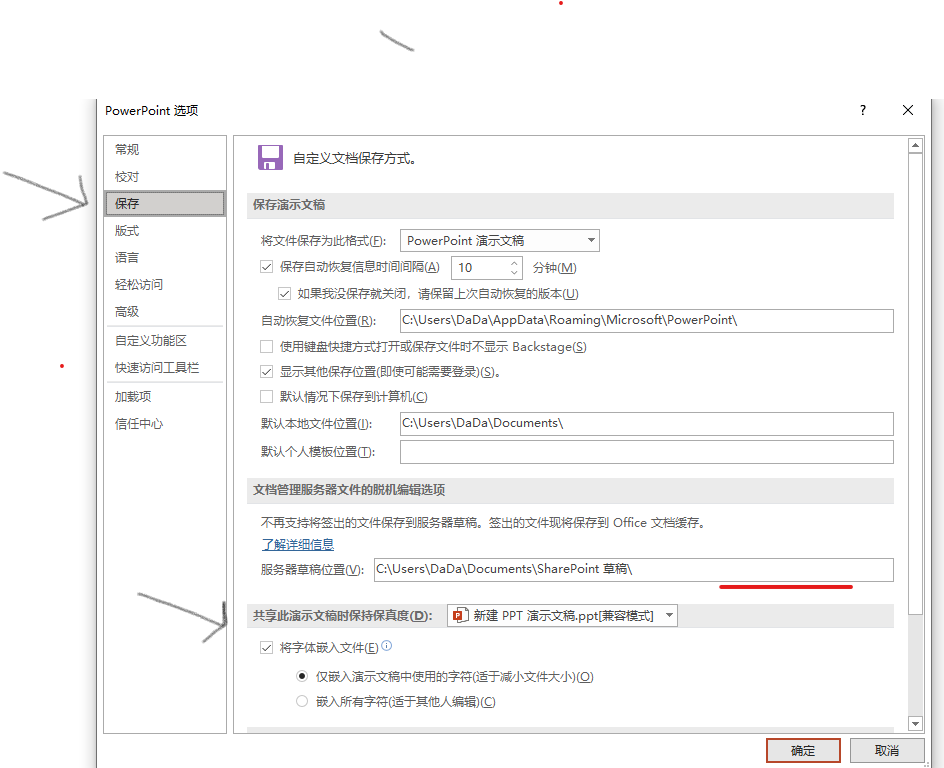Screen dimensions: 944x768
Task: Confirm with the 确定 button
Action: [x=803, y=751]
